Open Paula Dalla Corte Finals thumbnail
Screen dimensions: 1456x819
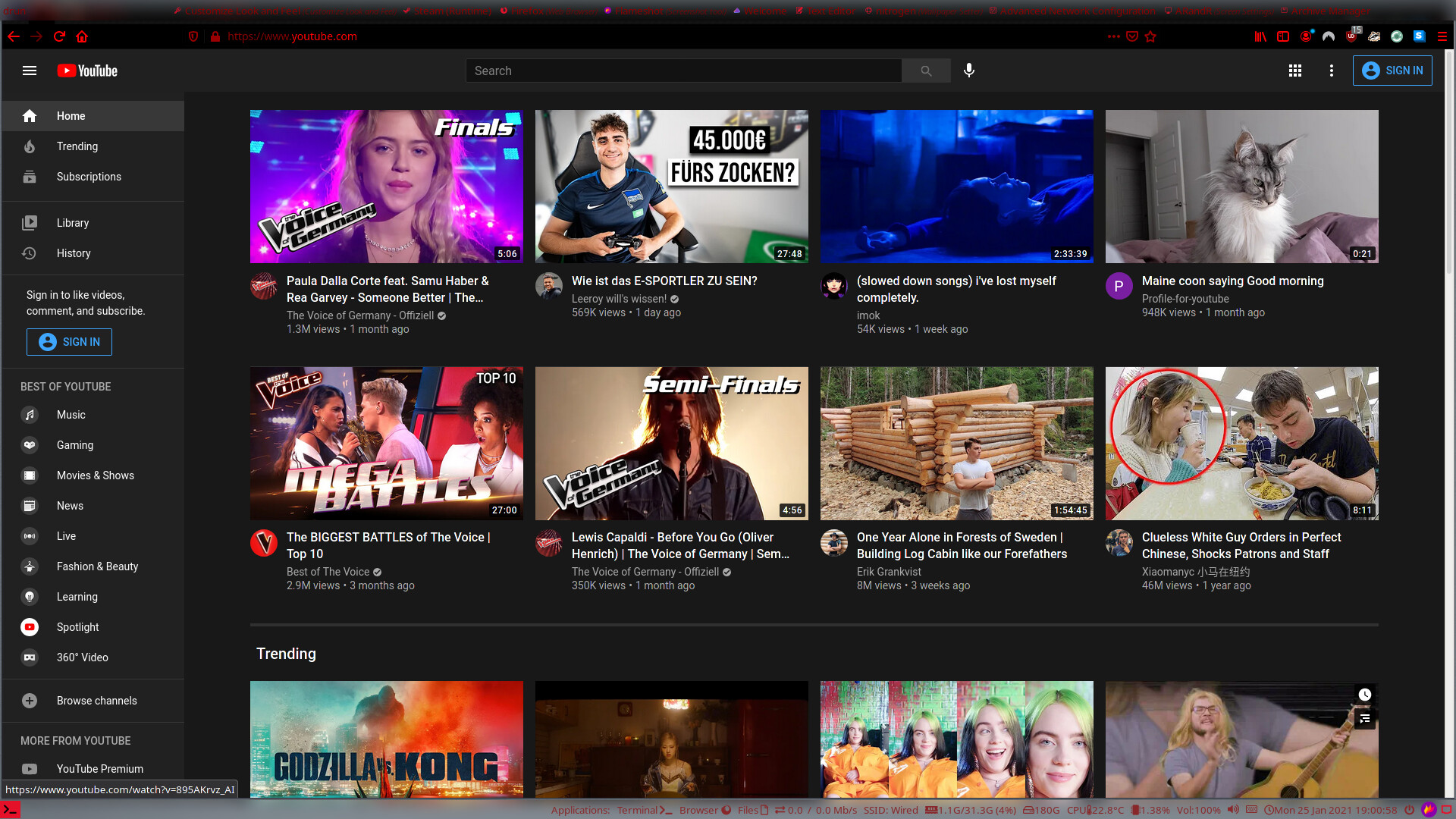point(387,187)
